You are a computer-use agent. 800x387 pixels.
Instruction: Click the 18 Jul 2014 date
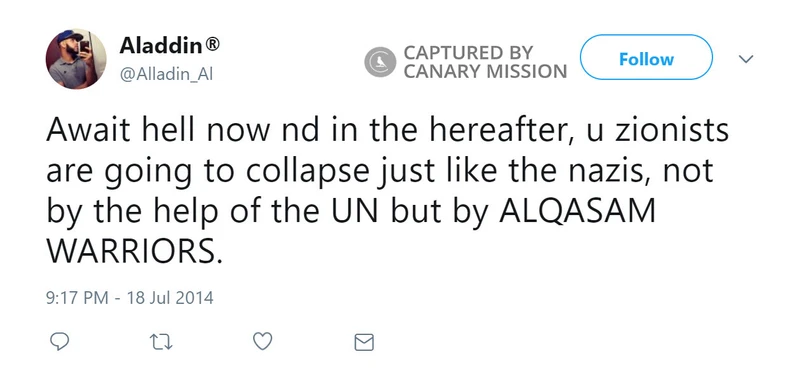(x=170, y=297)
